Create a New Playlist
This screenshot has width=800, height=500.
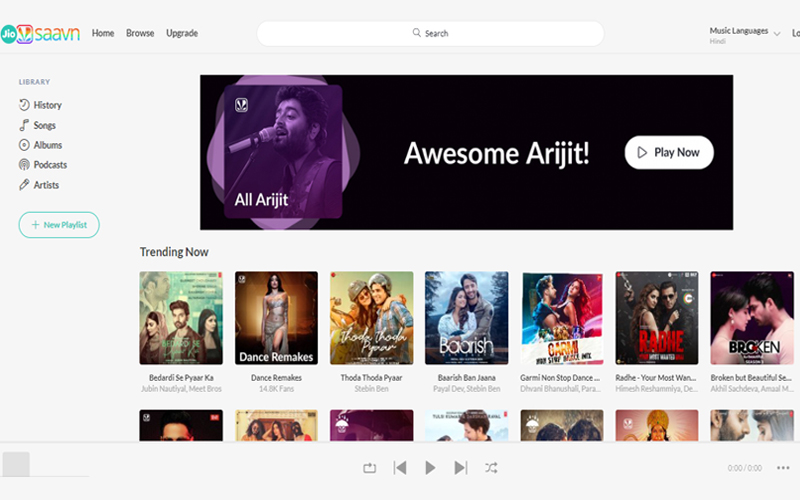click(x=59, y=225)
